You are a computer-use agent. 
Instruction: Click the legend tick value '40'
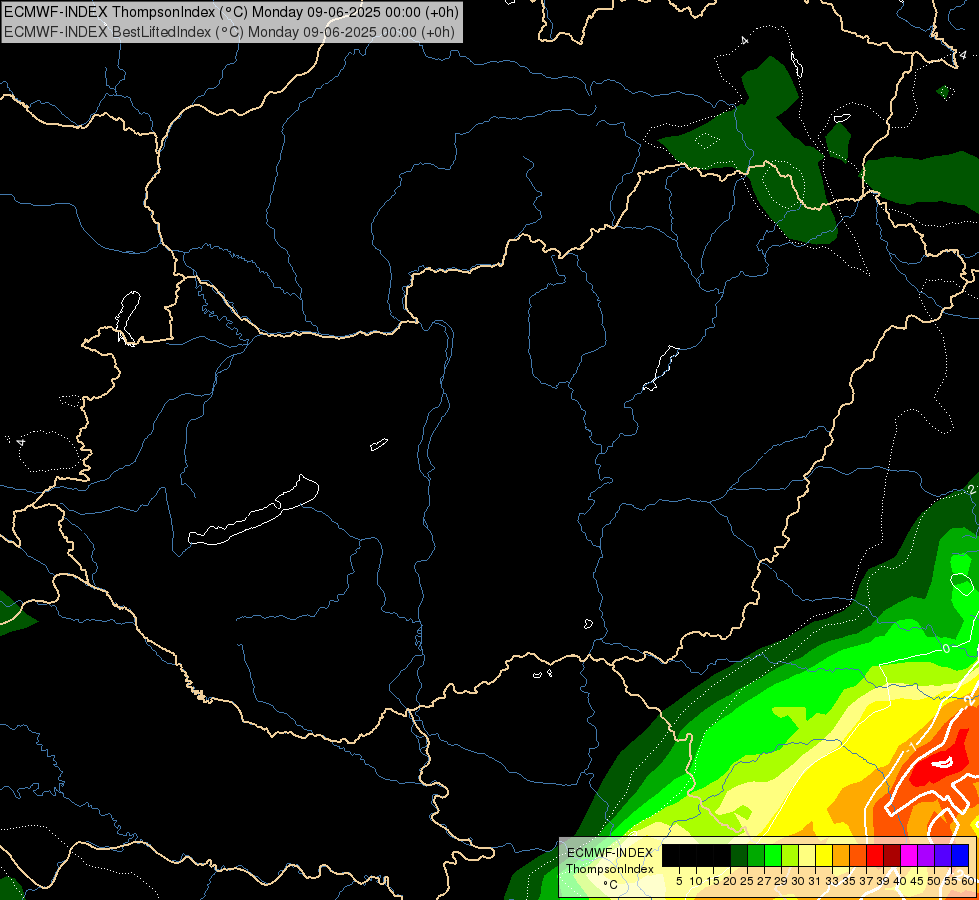point(900,881)
